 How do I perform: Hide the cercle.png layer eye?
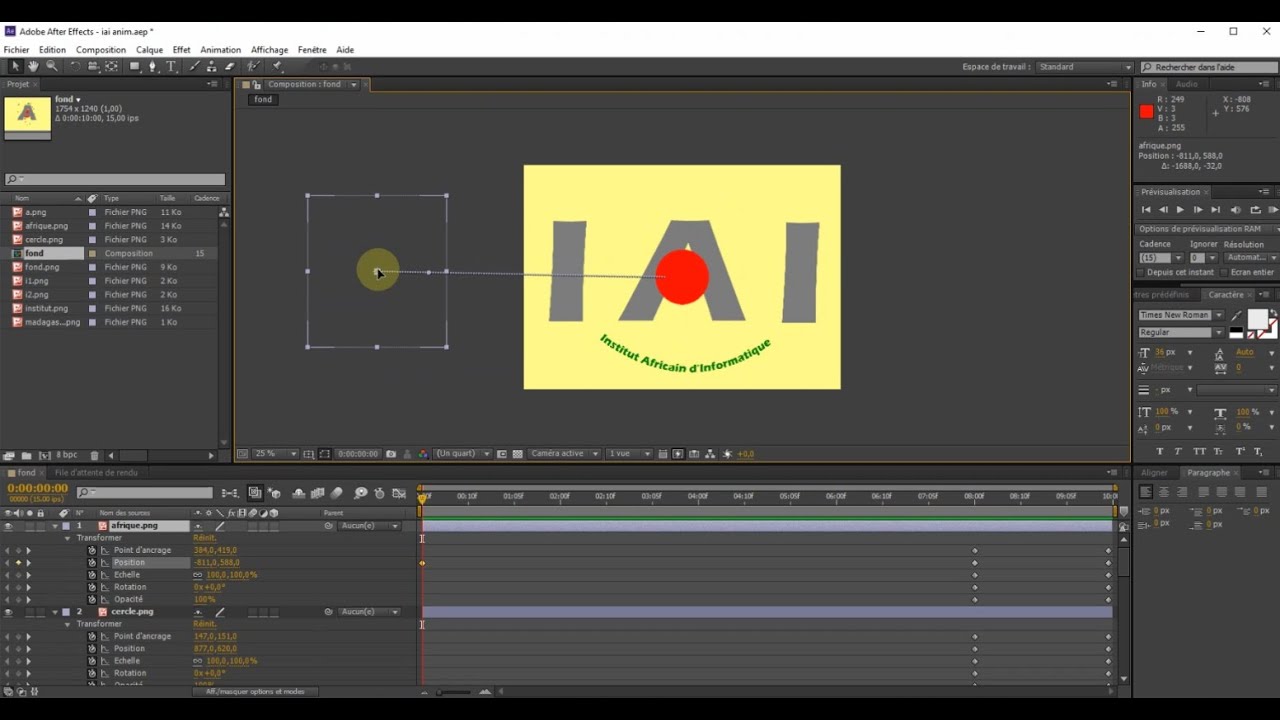pos(8,612)
